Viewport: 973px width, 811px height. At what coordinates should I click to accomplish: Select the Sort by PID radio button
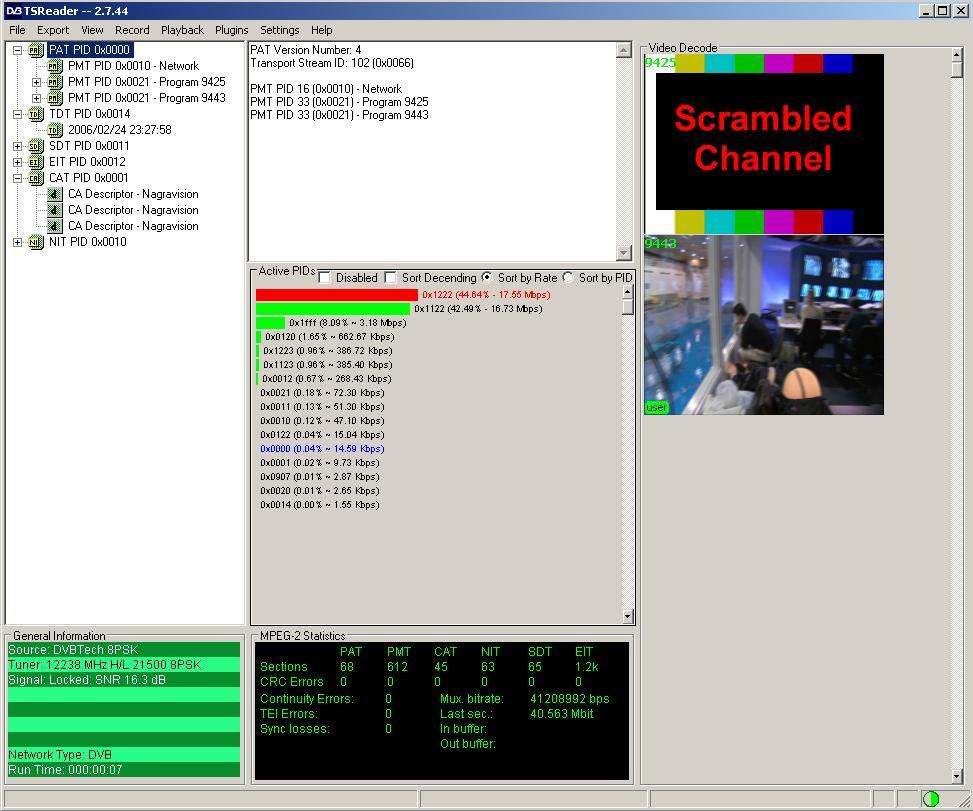(x=568, y=277)
